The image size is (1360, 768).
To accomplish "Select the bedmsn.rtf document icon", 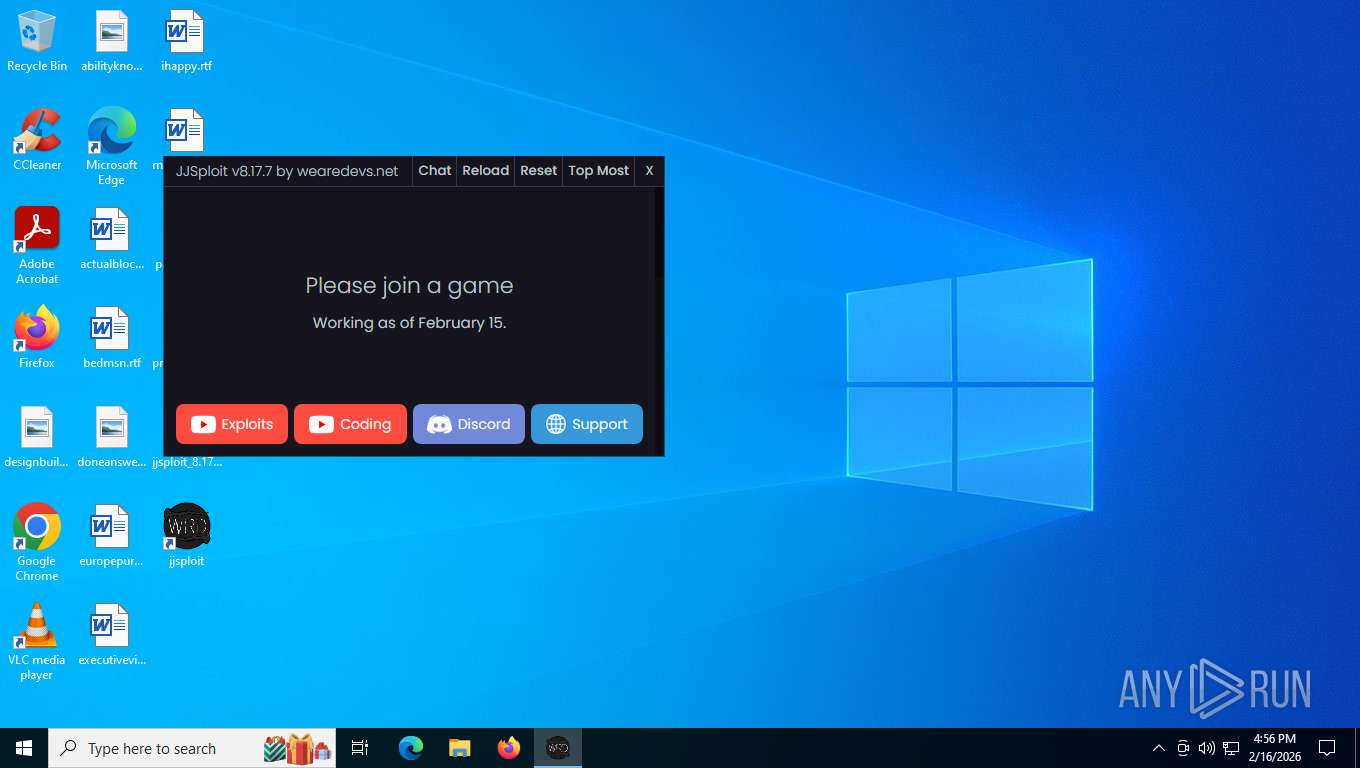I will pyautogui.click(x=111, y=338).
